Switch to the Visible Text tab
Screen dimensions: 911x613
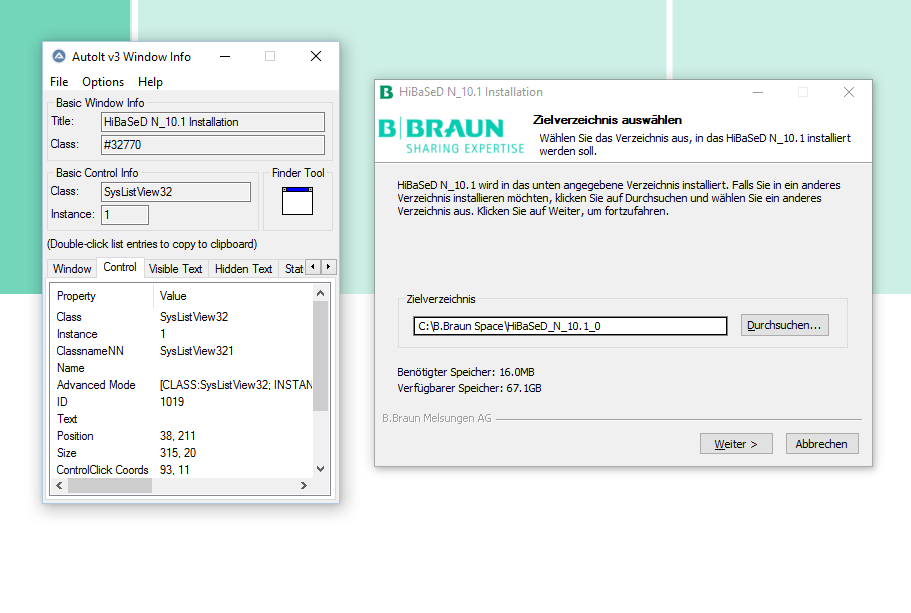click(175, 268)
